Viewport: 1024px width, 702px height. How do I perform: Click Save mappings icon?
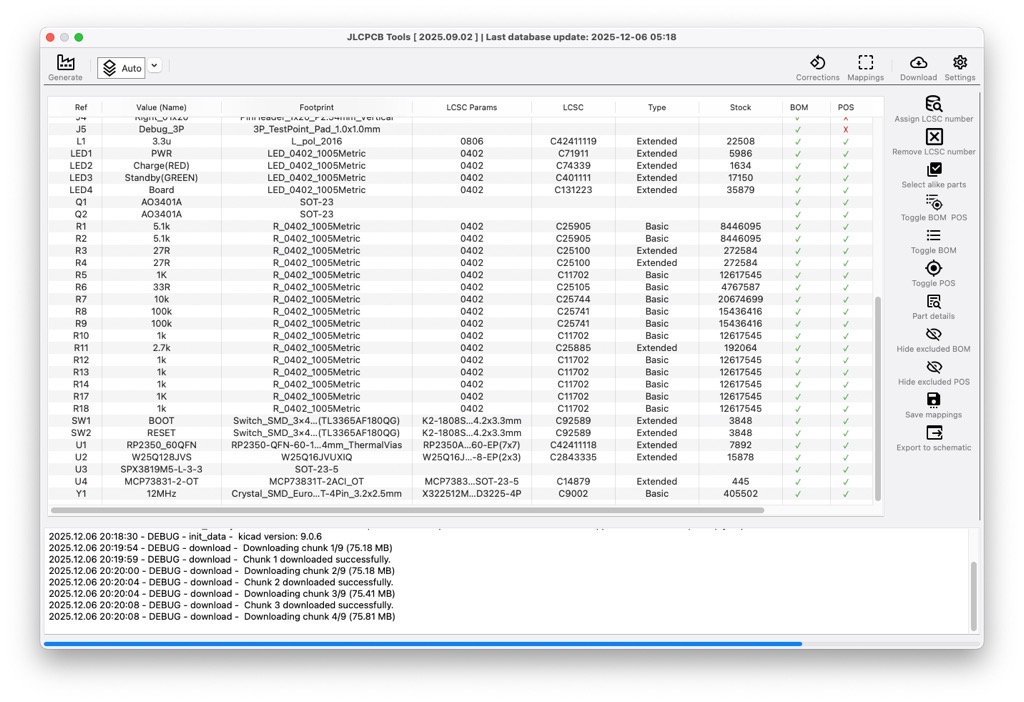[x=933, y=401]
